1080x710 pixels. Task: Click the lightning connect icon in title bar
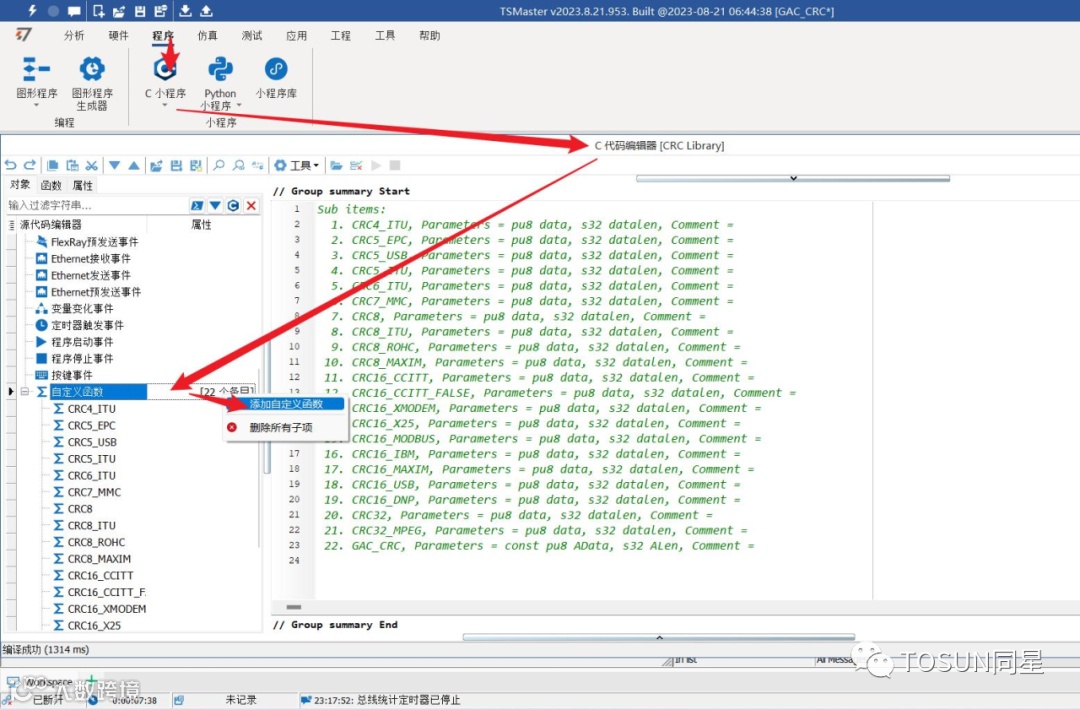pos(32,11)
